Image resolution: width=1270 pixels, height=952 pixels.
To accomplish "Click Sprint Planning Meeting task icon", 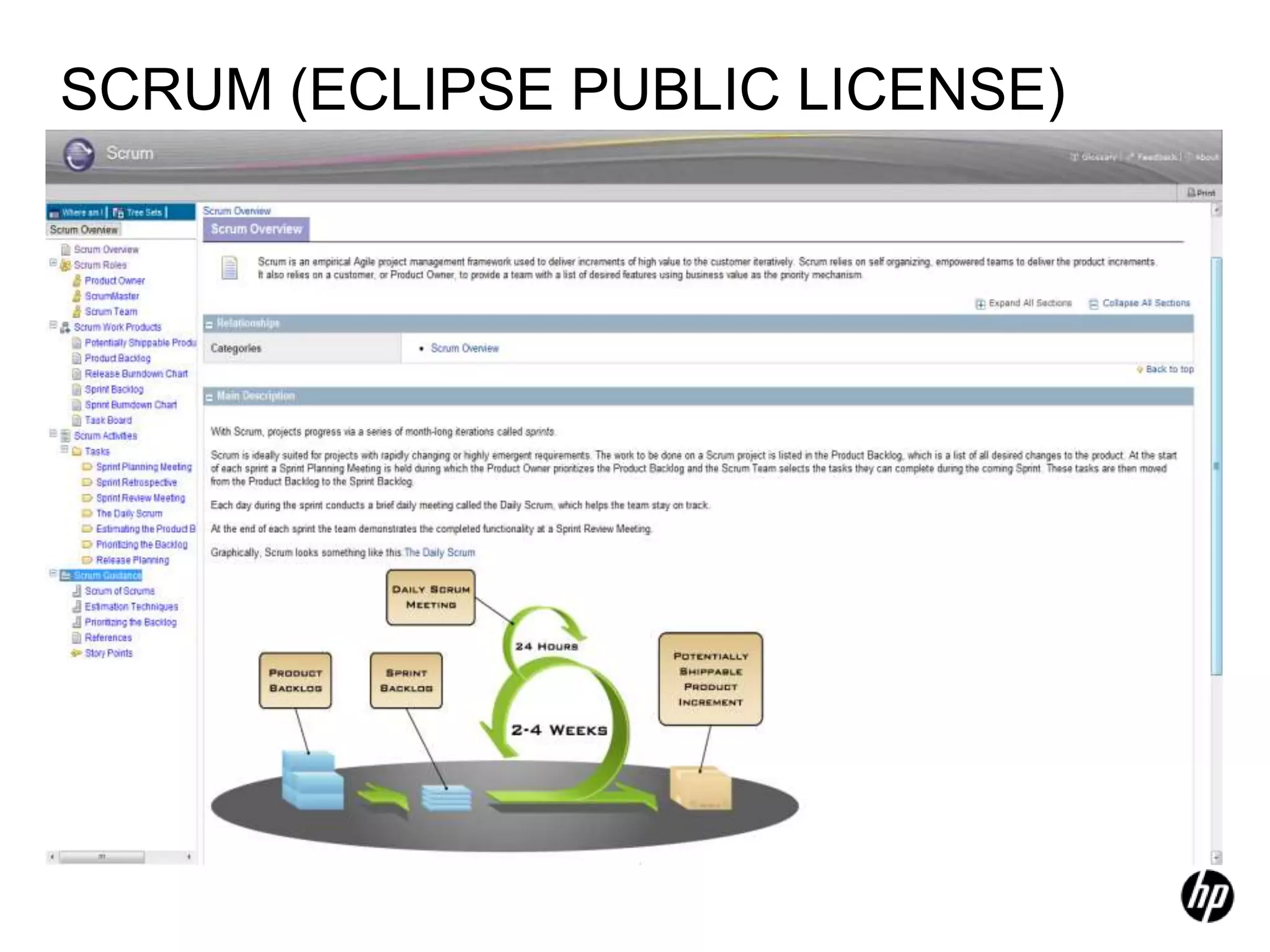I will [87, 467].
